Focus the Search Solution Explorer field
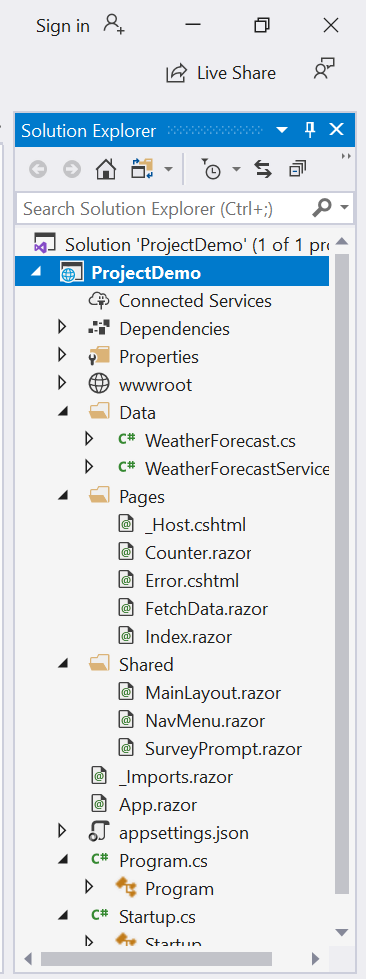The height and width of the screenshot is (979, 366). (164, 208)
